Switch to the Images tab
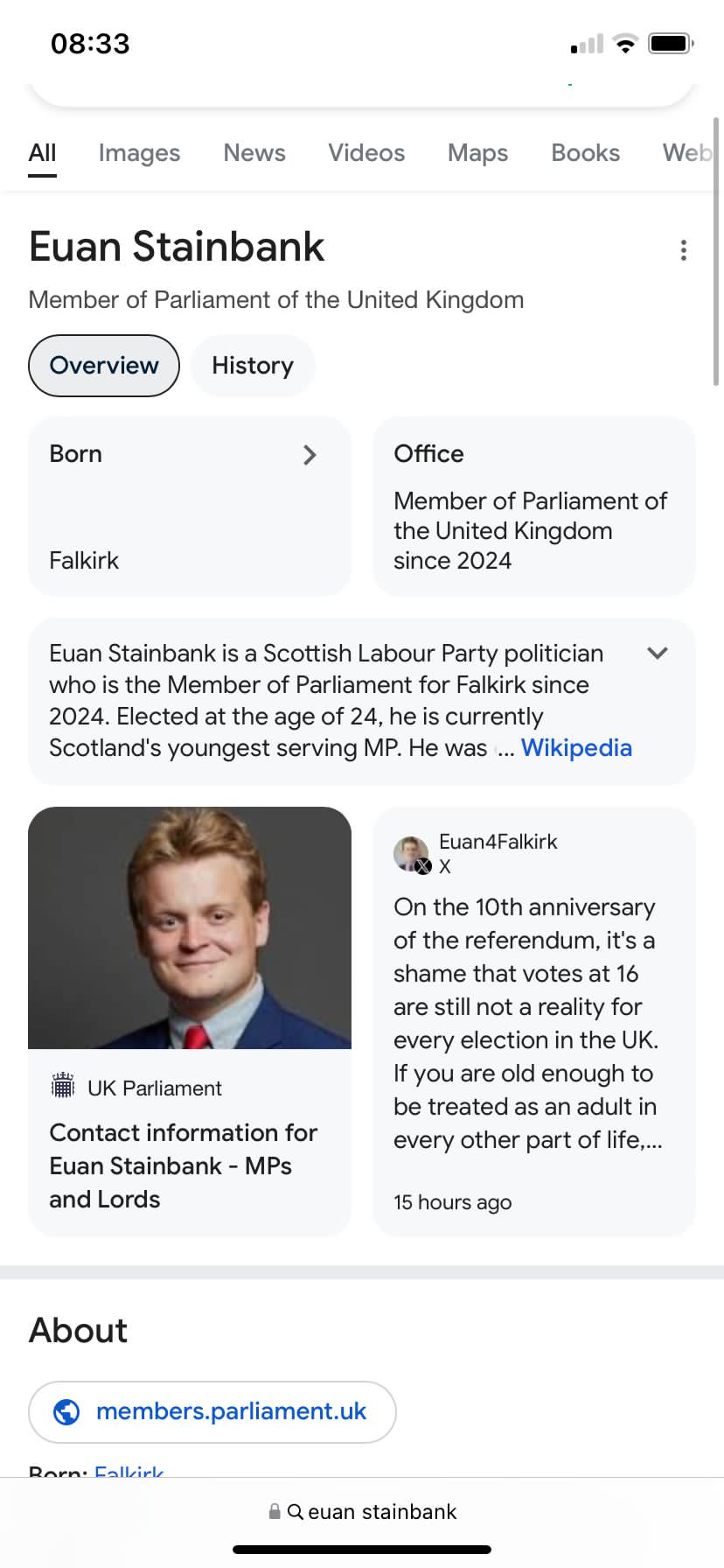 point(139,153)
